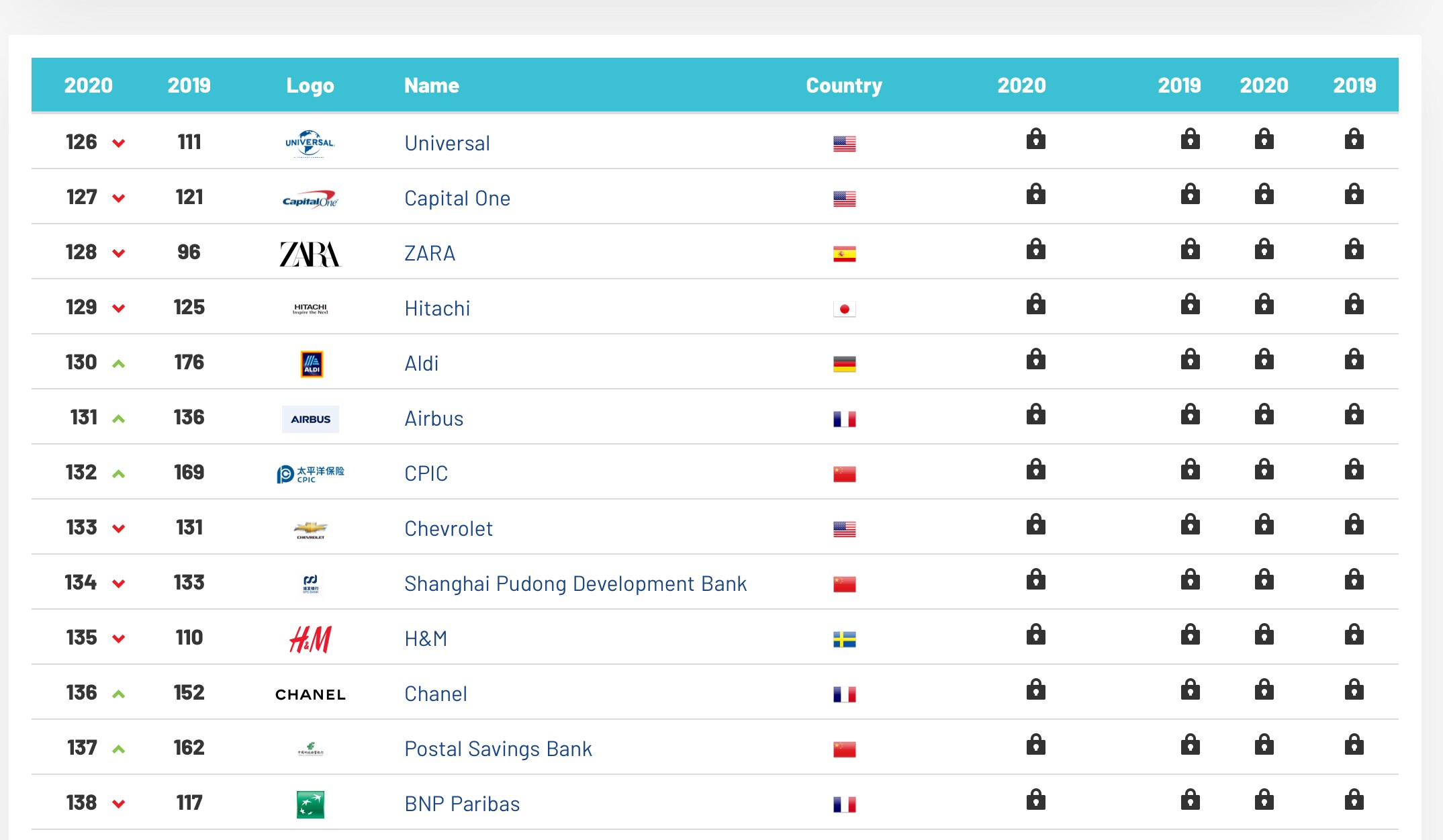Click the green up arrow beside rank 130
The width and height of the screenshot is (1443, 840).
119,364
